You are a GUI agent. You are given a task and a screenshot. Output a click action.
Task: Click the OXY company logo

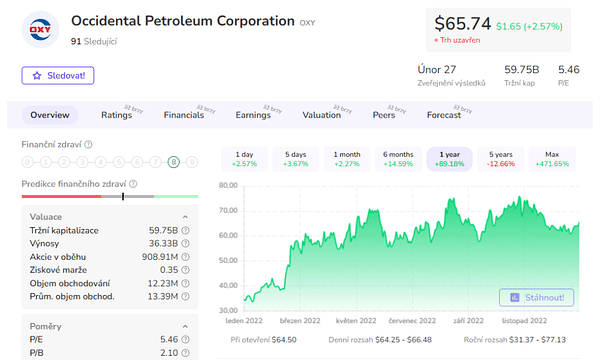40,29
